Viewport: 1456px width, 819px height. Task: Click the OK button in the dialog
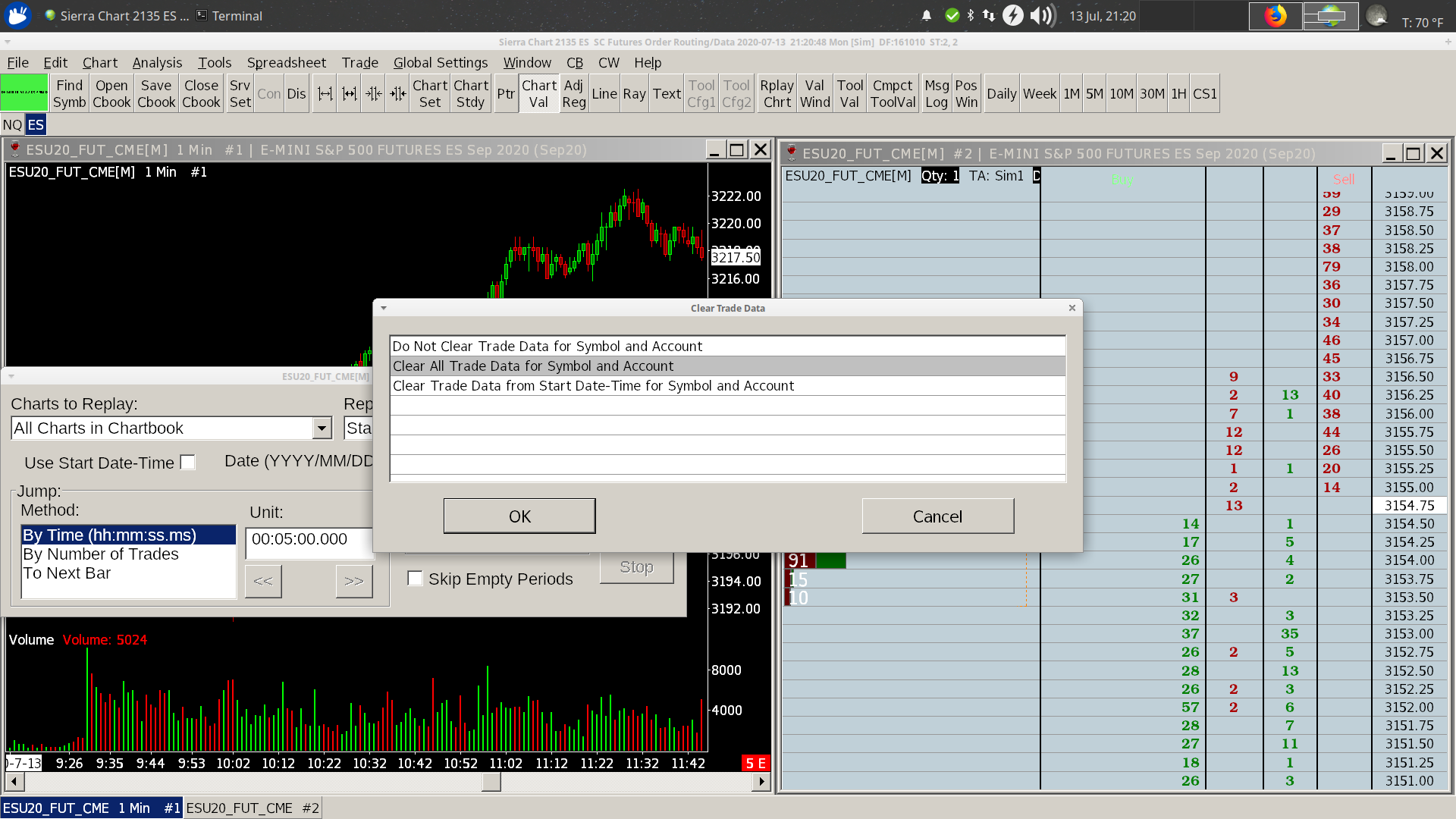tap(519, 516)
